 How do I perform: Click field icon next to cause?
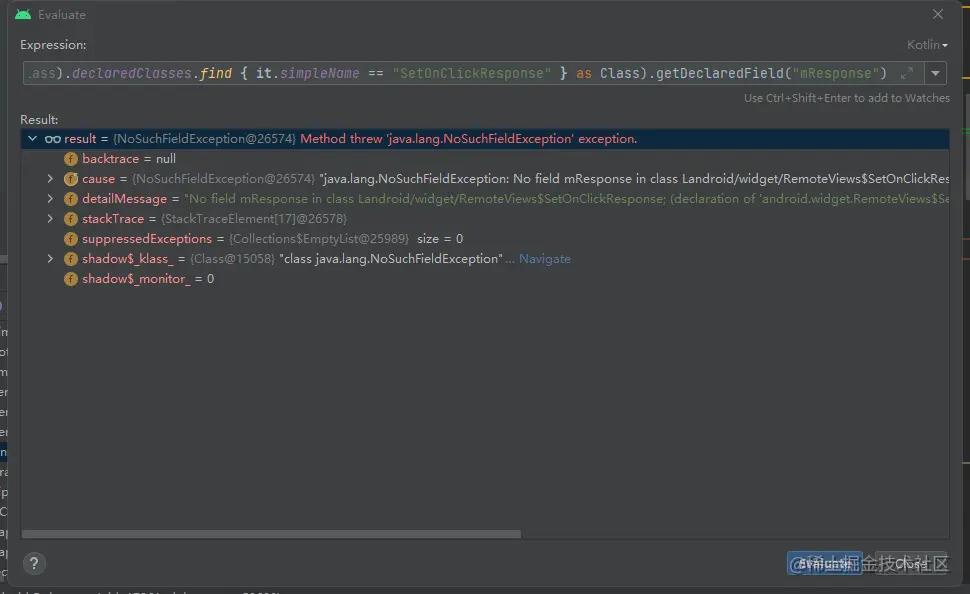(x=71, y=179)
